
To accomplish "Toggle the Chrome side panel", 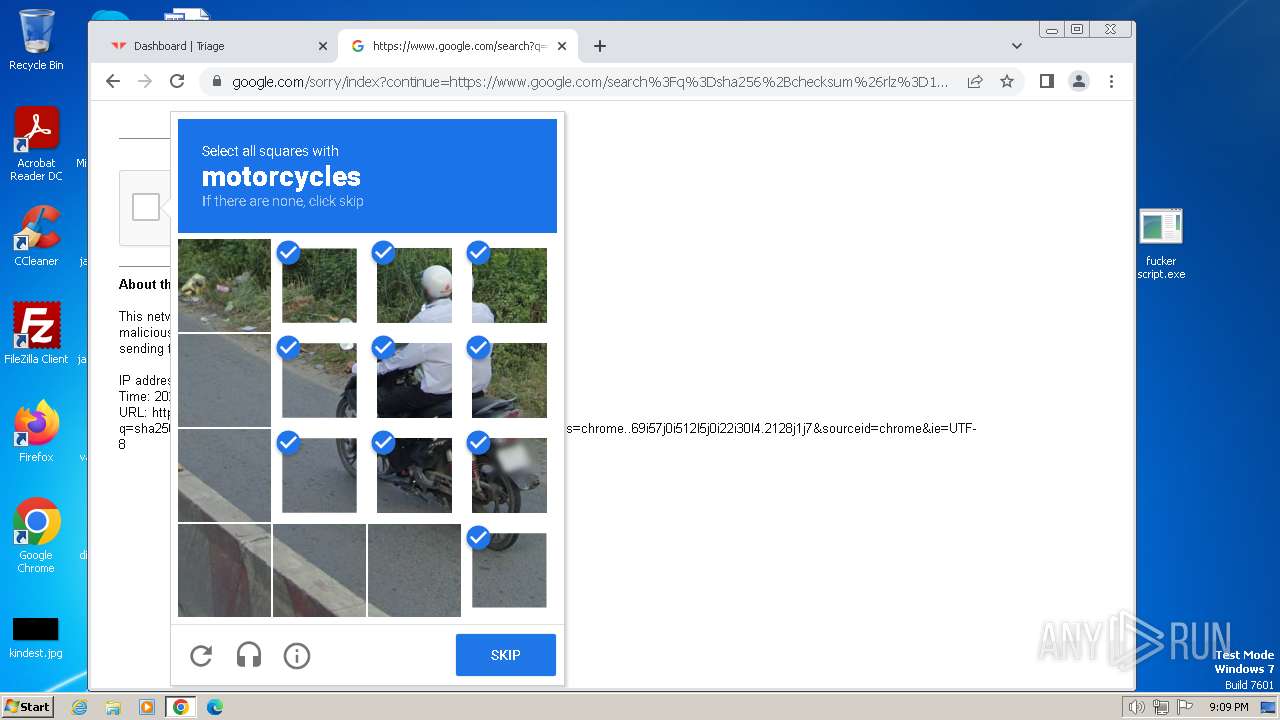I will pyautogui.click(x=1047, y=81).
